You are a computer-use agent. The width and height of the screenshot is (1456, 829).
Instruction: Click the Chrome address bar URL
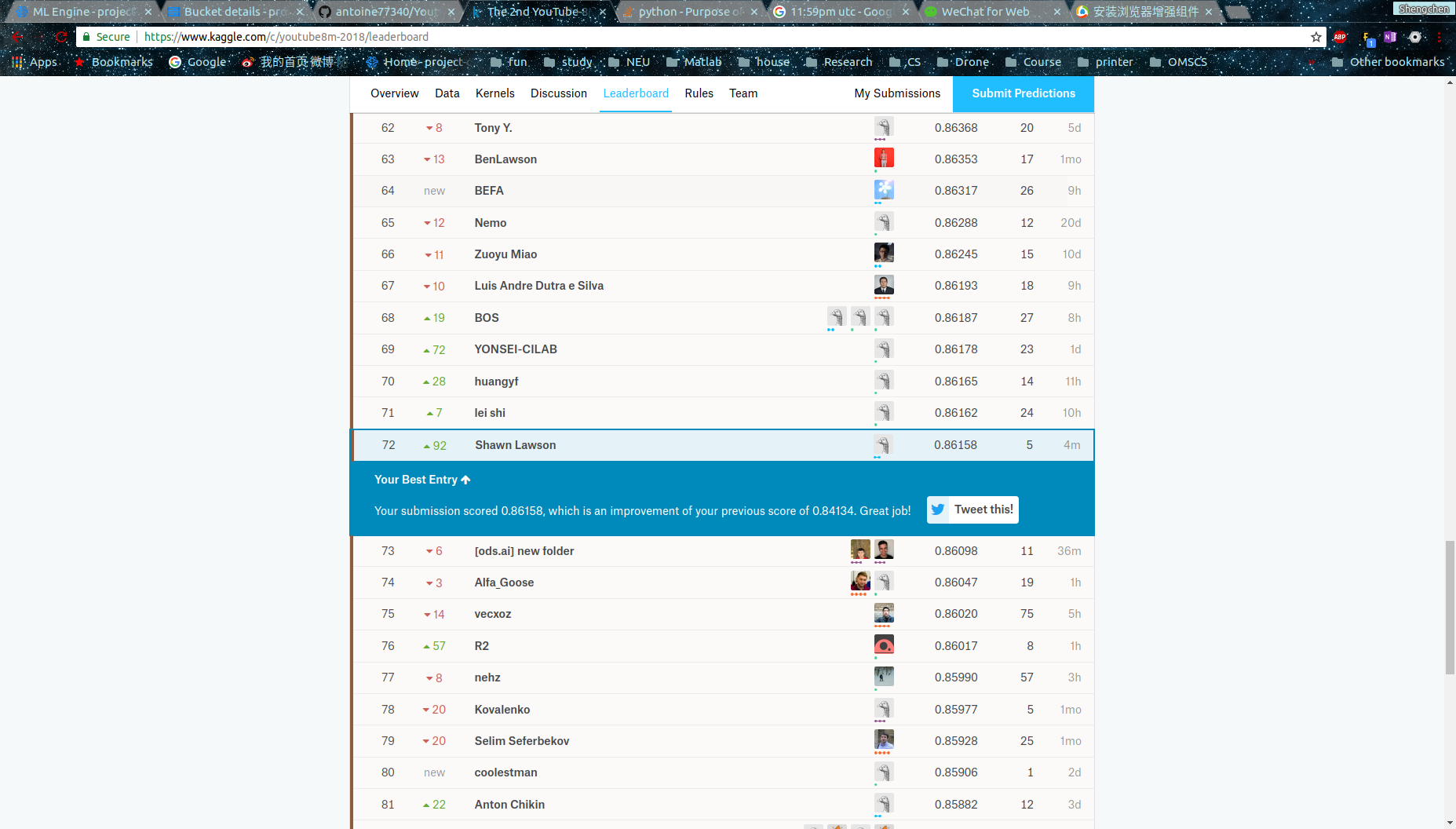tap(286, 37)
